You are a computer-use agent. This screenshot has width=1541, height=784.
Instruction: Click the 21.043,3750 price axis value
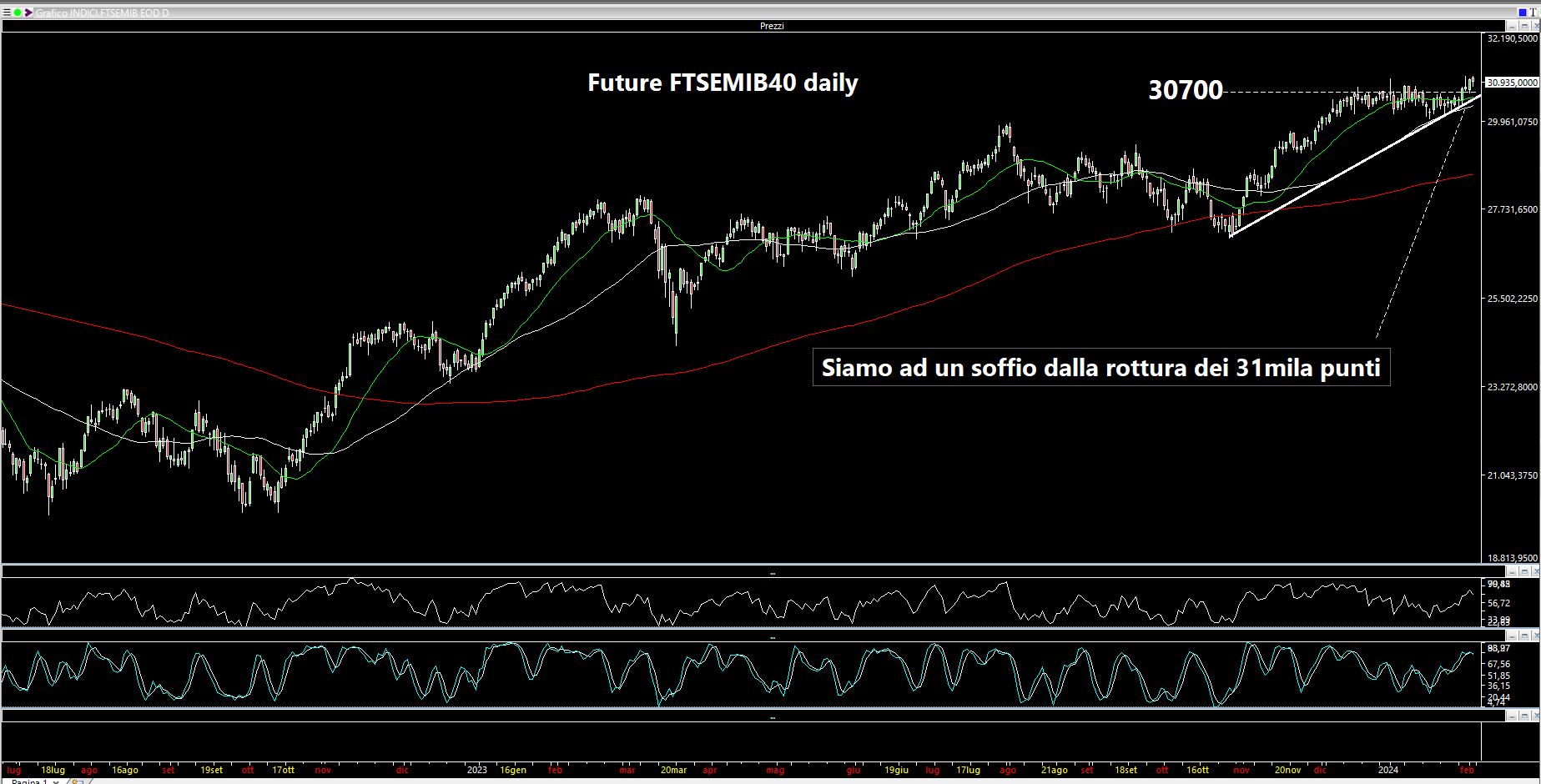[x=1513, y=475]
